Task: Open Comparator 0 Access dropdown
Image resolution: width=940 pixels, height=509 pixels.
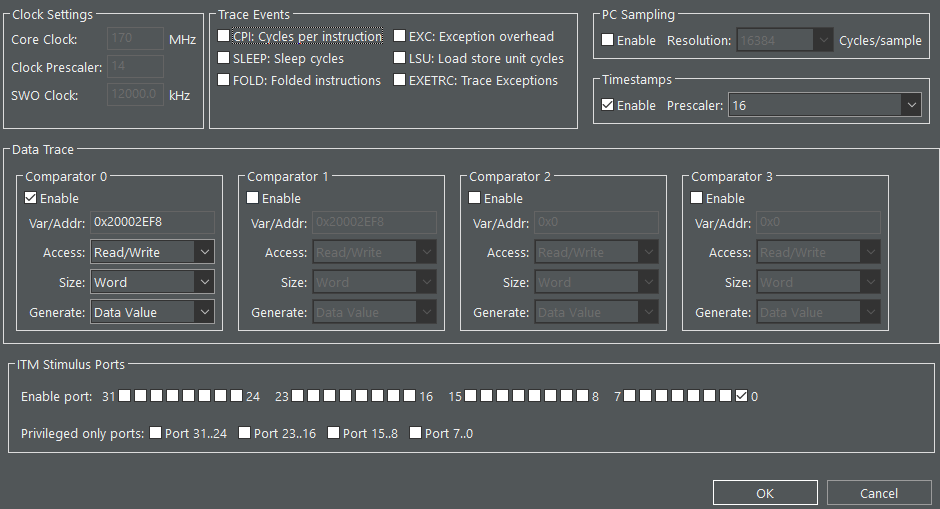Action: [152, 253]
